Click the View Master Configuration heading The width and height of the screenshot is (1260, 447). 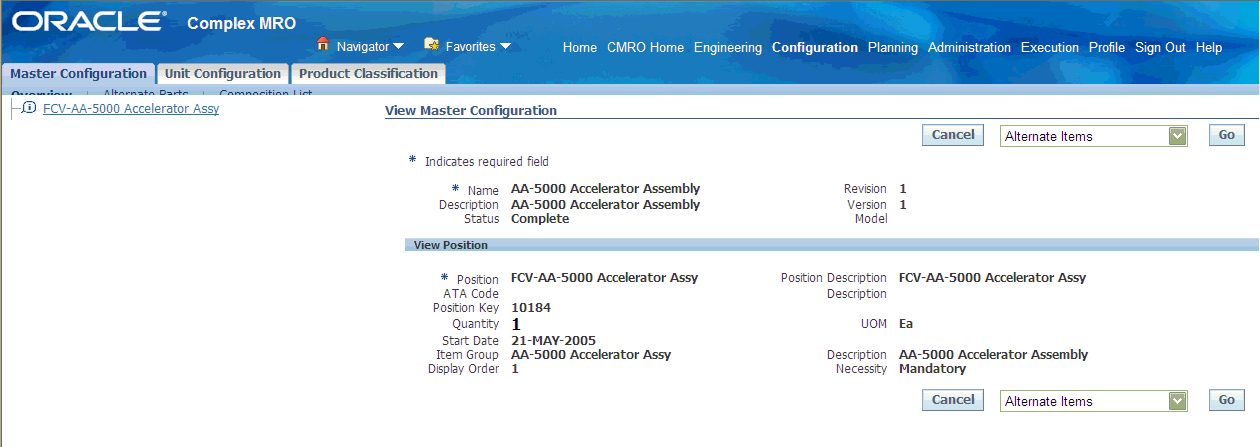471,111
